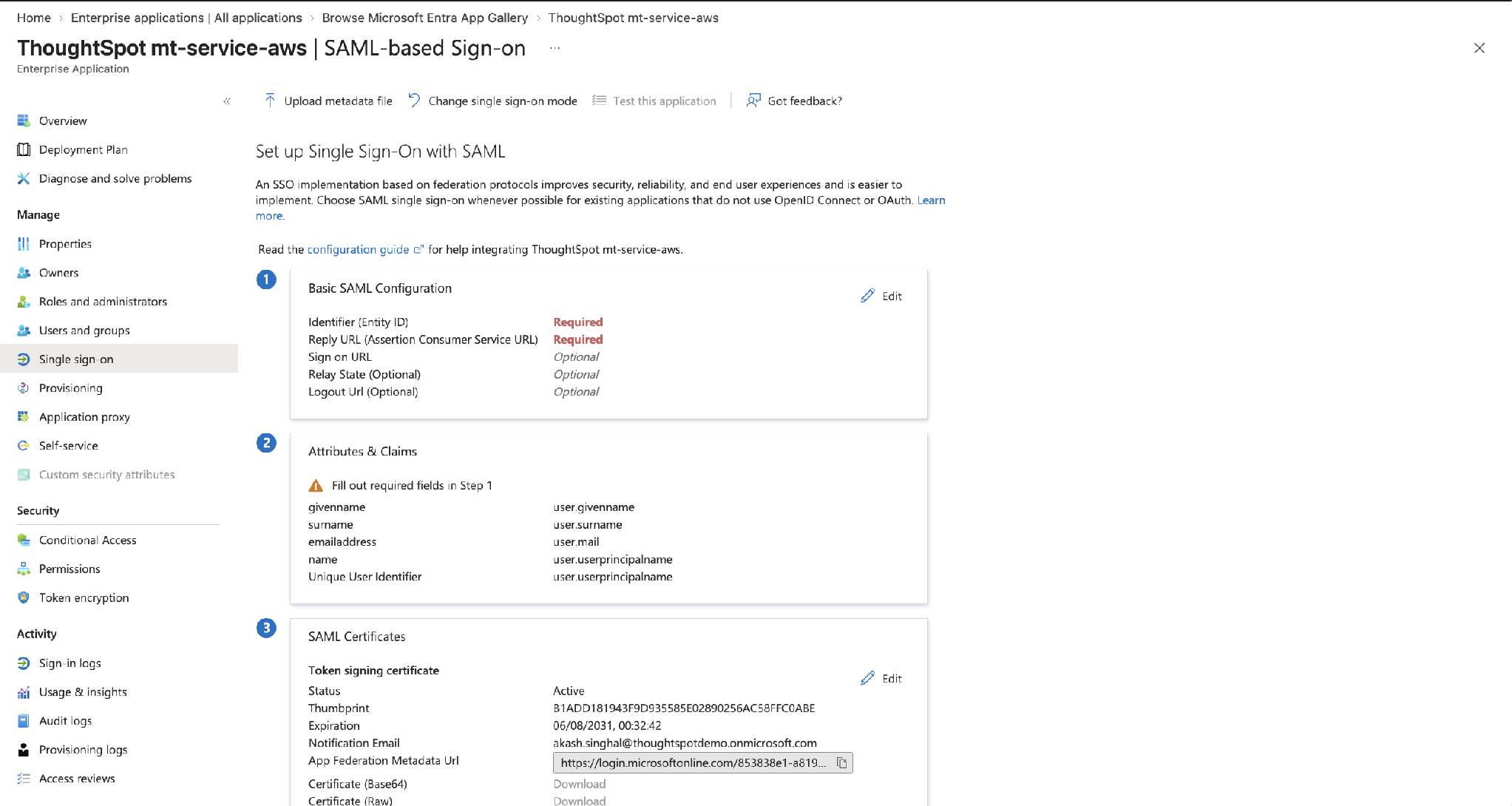
Task: Open Browse Microsoft Entra App Gallery breadcrumb
Action: (425, 18)
